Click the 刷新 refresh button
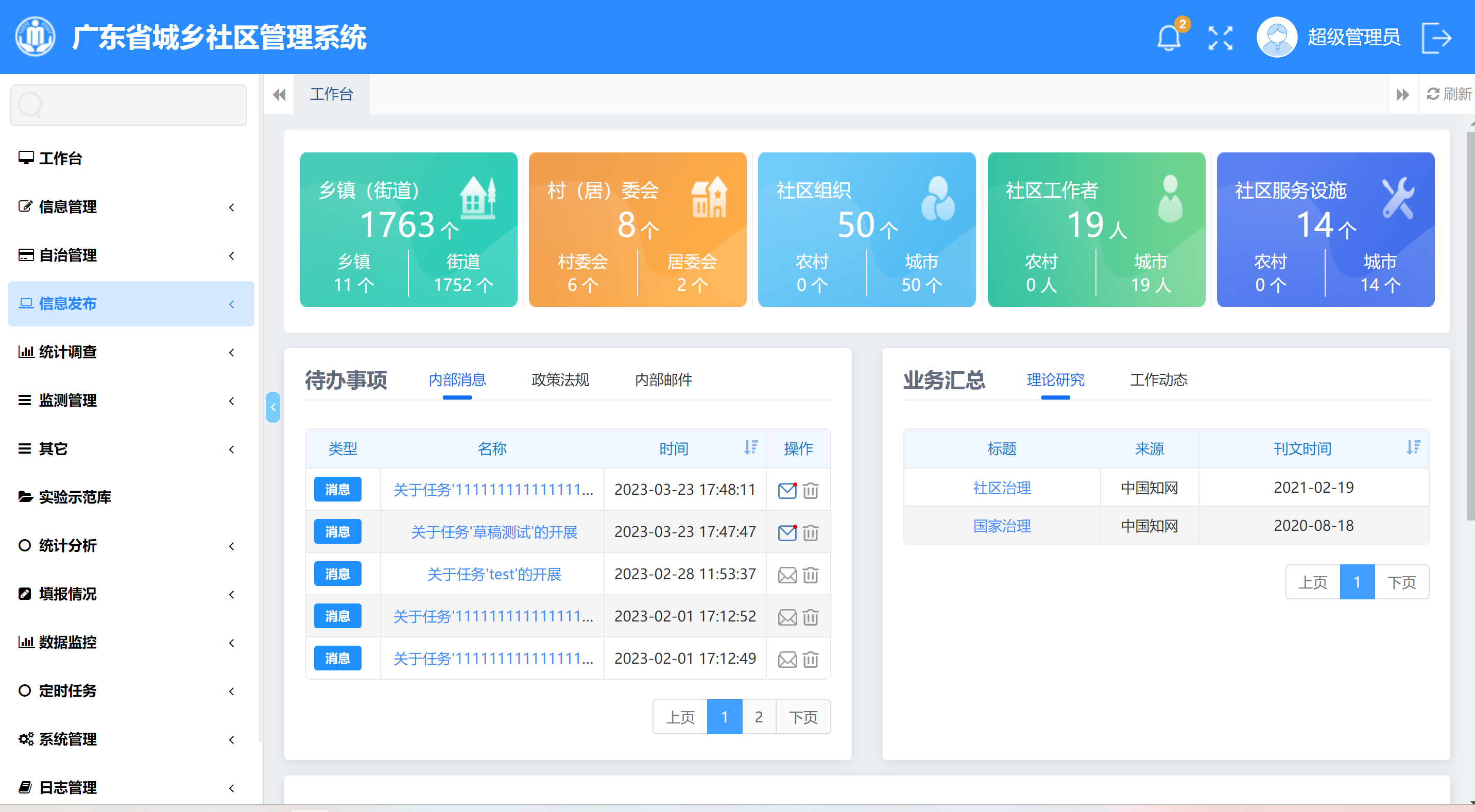The image size is (1475, 812). (x=1449, y=94)
